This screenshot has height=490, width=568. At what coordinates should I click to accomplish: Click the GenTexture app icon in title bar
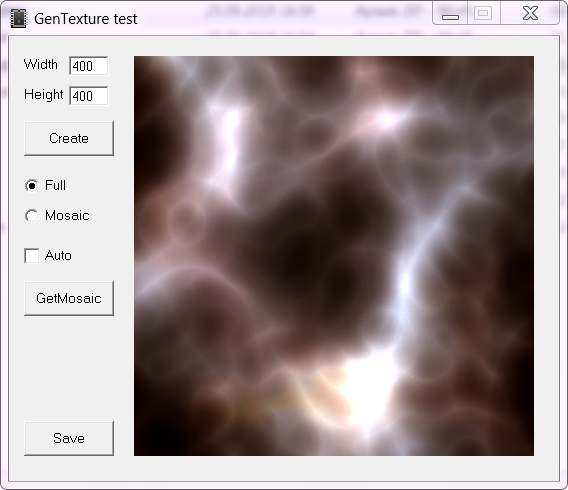(18, 18)
